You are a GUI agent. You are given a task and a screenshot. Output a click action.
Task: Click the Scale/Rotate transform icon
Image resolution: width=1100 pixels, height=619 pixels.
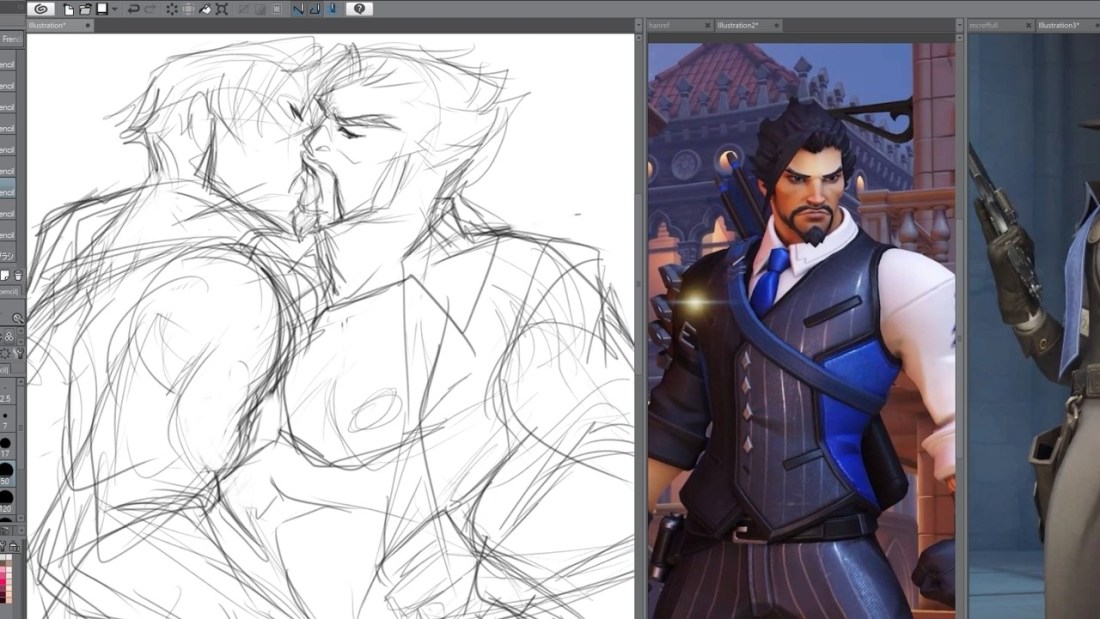pyautogui.click(x=221, y=9)
